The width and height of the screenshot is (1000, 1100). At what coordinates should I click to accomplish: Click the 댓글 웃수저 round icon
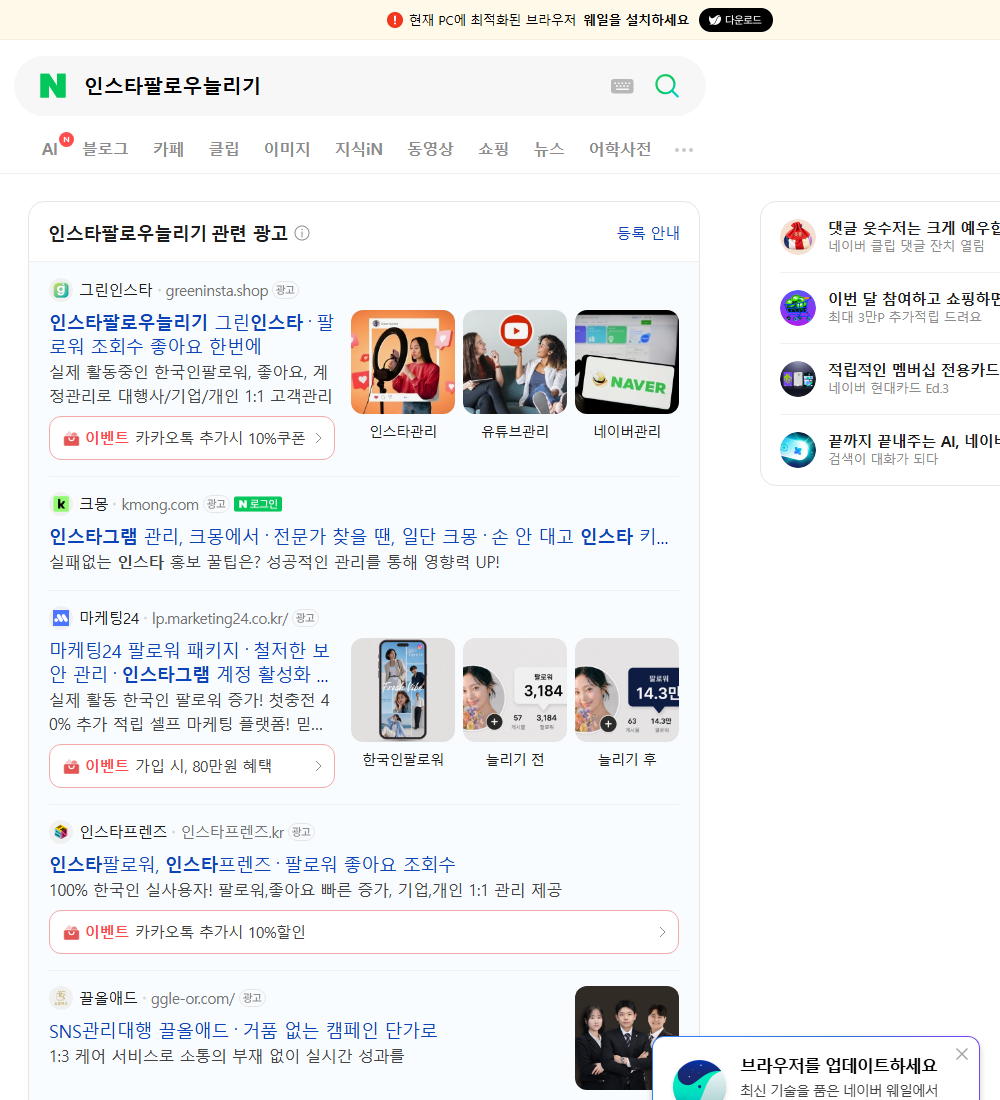(798, 236)
